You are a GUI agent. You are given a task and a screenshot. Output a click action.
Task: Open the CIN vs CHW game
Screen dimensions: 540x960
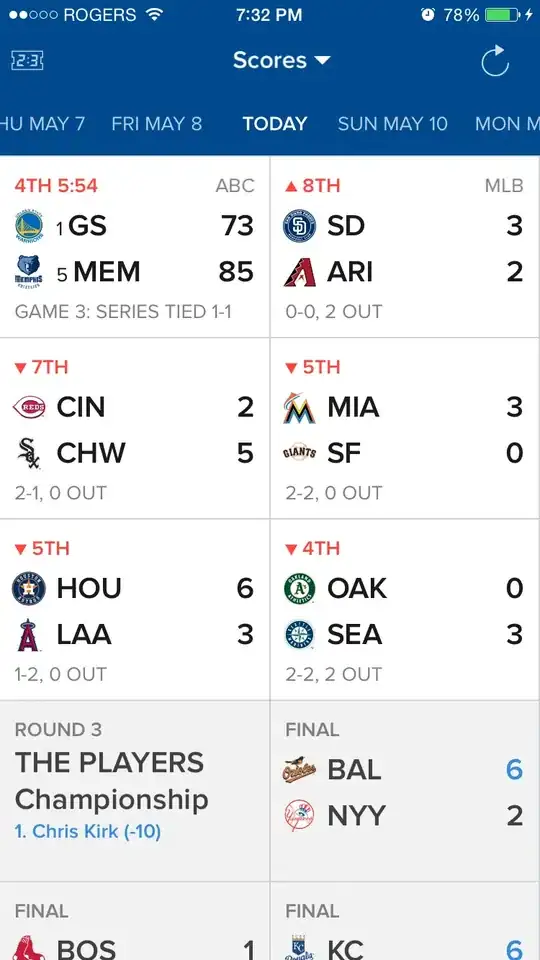click(135, 429)
